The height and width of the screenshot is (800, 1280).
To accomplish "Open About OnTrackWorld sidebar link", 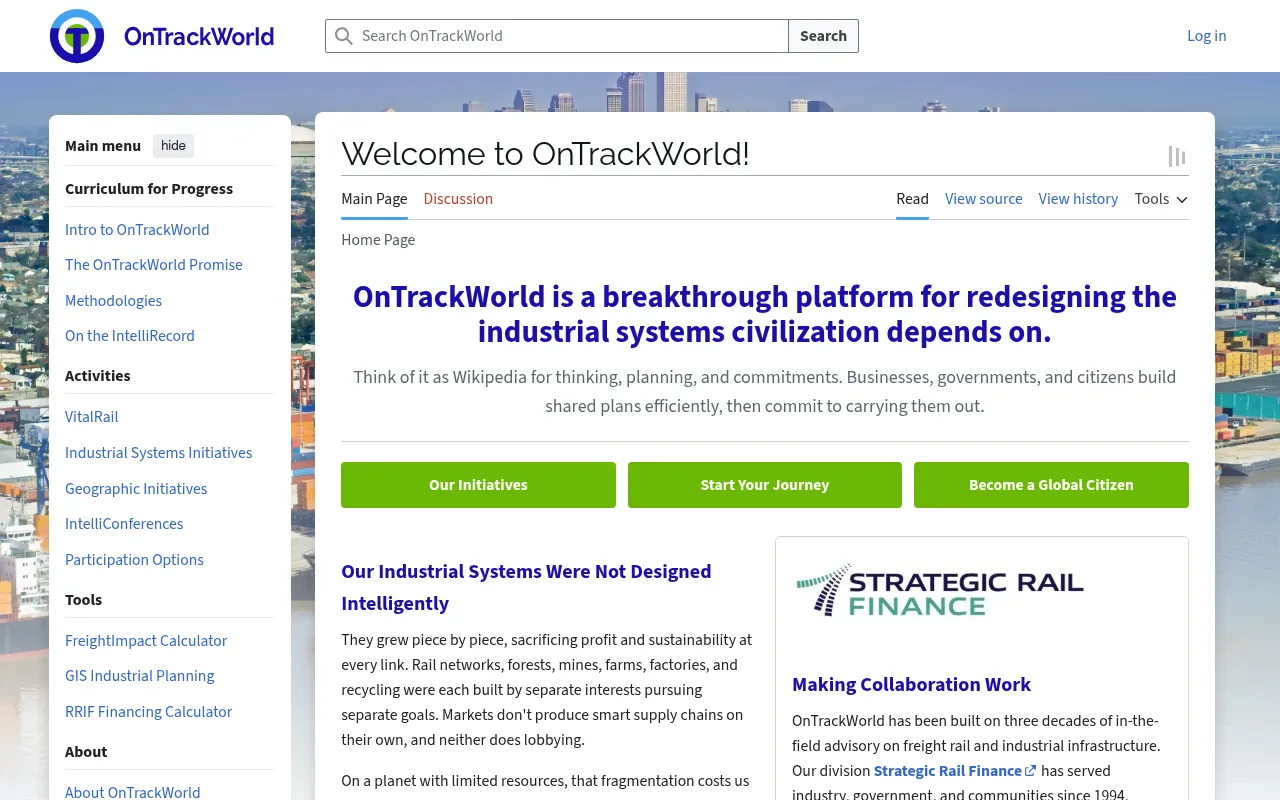I will pos(132,792).
